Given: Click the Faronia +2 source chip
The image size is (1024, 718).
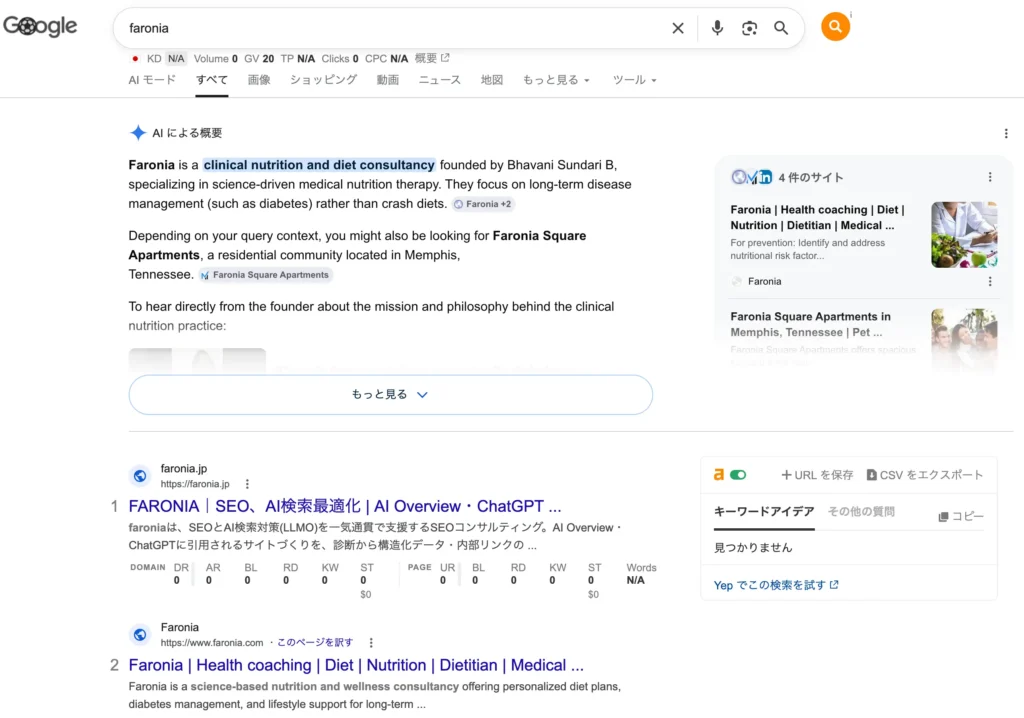Looking at the screenshot, I should click(x=483, y=204).
